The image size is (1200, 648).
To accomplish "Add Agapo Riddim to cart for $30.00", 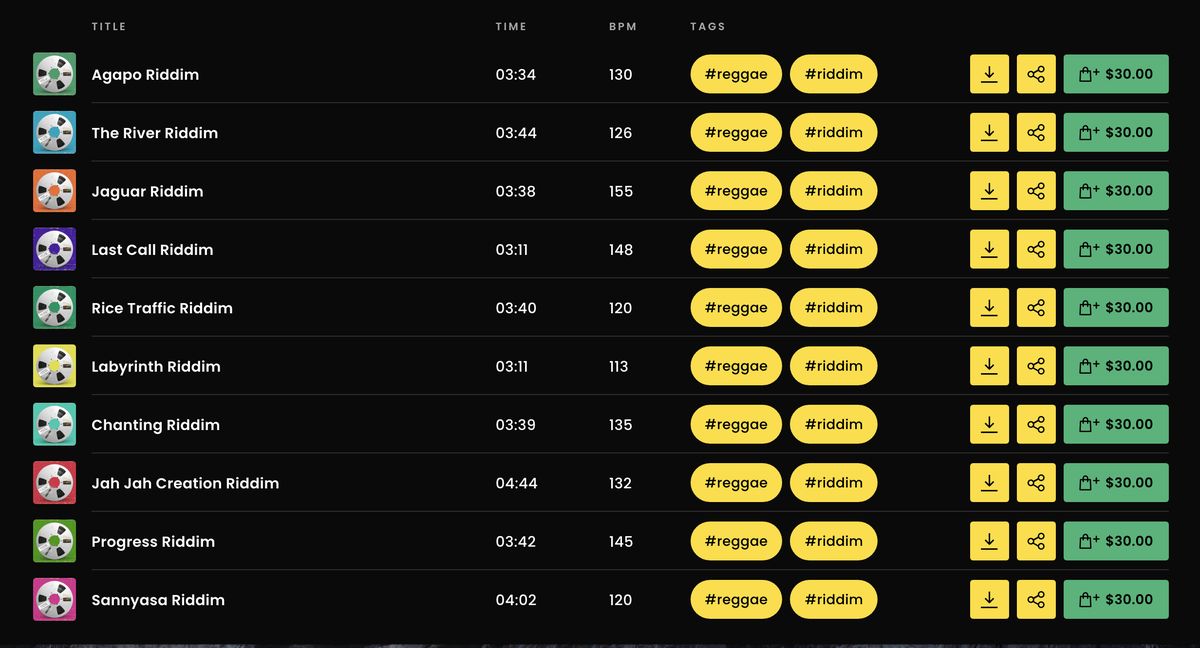I will (1116, 74).
